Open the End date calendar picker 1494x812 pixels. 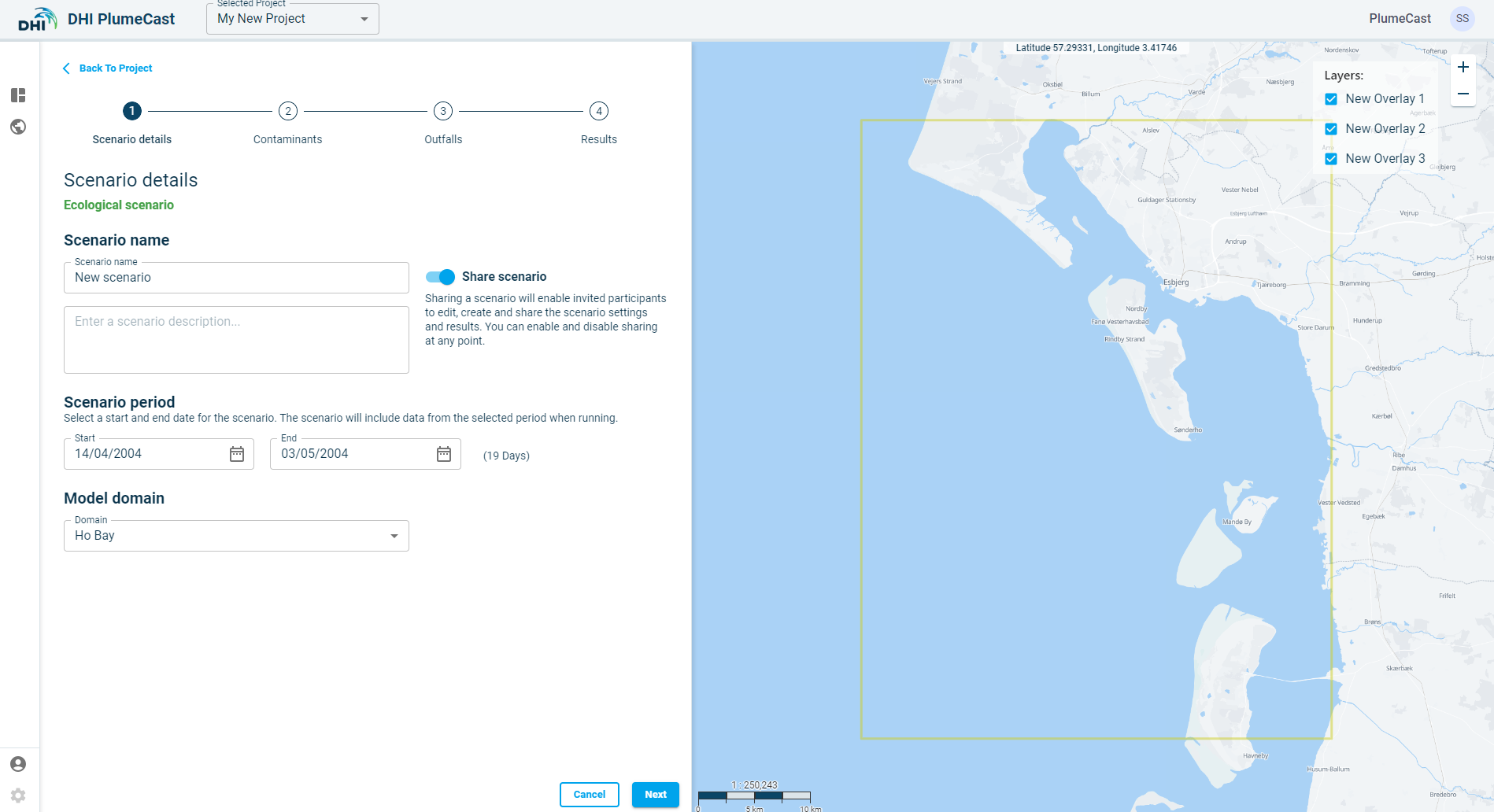tap(444, 454)
